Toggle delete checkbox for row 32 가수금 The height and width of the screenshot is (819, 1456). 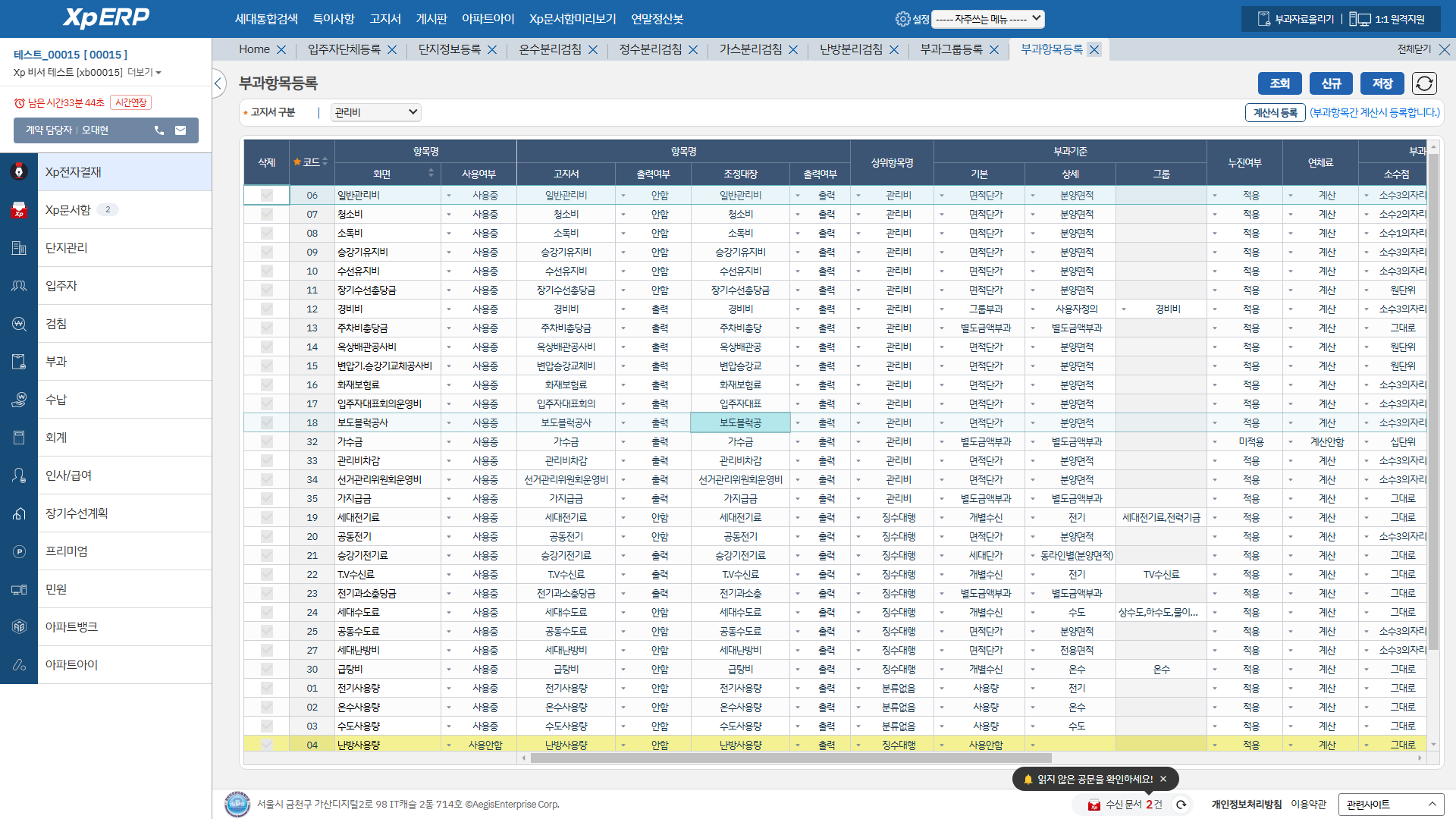tap(267, 442)
